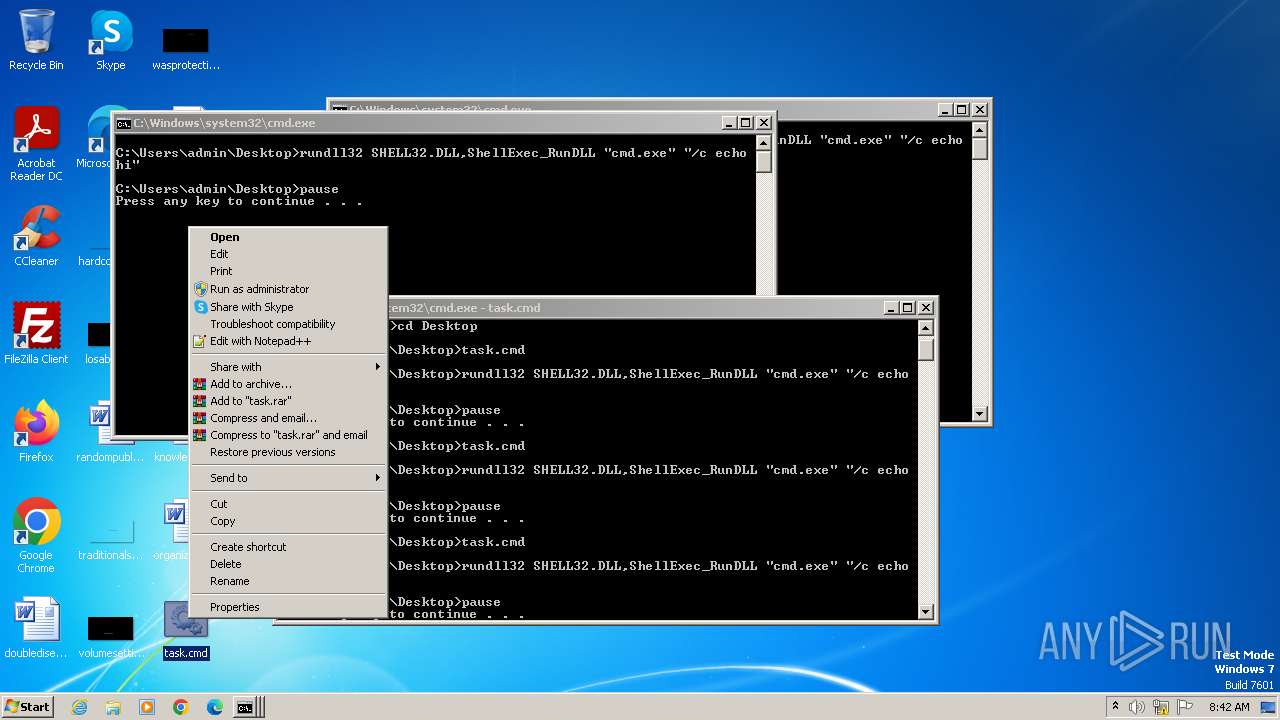Minimize the front cmd.exe window
Viewport: 1280px width, 720px height.
[728, 123]
